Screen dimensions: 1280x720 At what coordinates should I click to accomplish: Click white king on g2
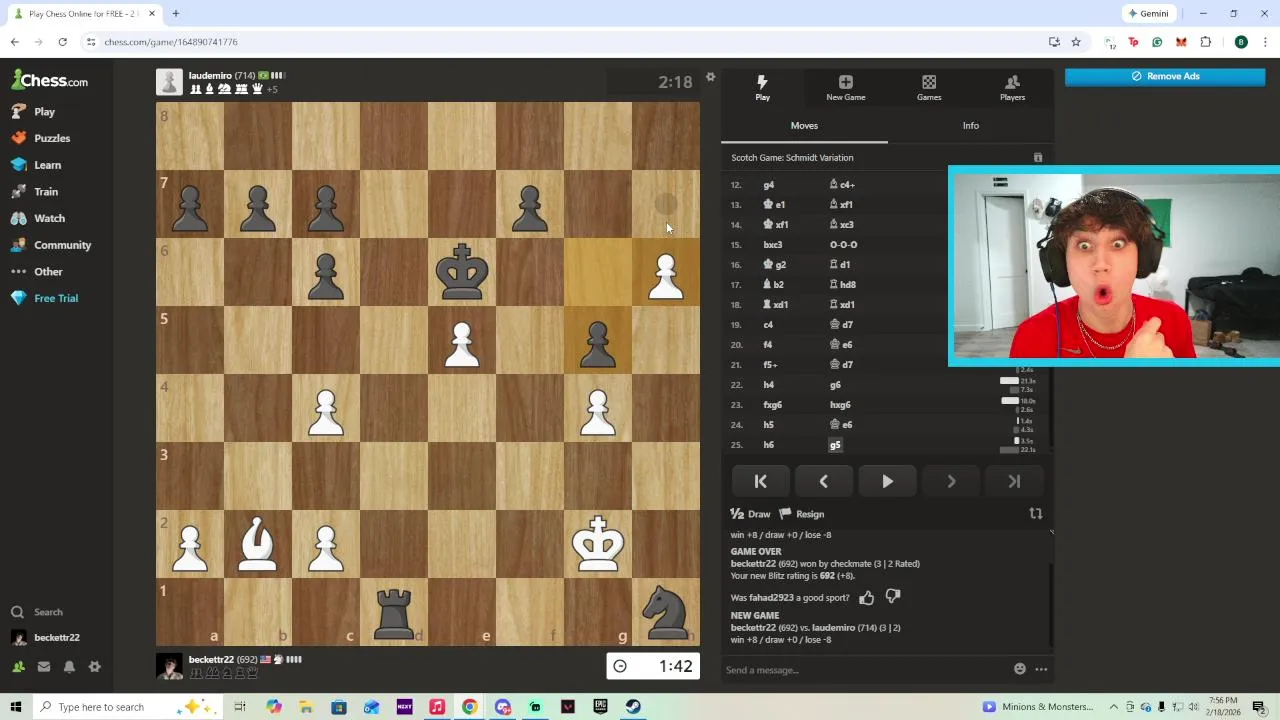598,544
